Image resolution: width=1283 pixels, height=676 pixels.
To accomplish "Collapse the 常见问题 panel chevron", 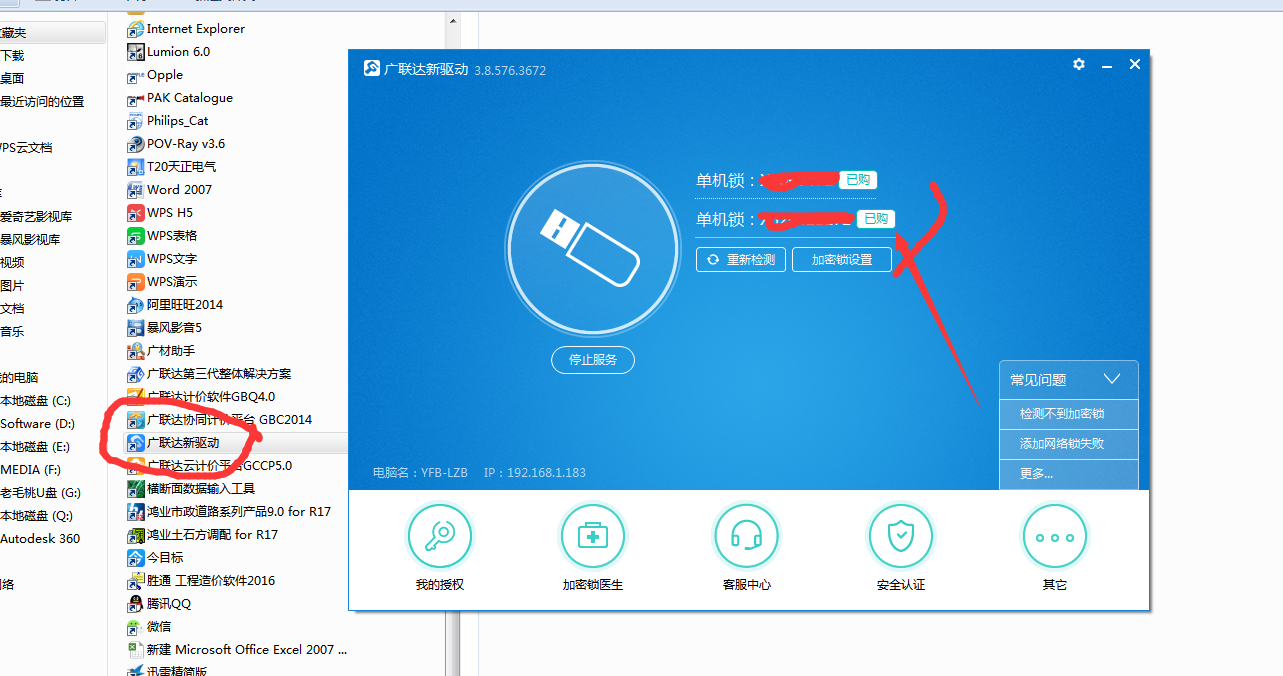I will pos(1112,380).
